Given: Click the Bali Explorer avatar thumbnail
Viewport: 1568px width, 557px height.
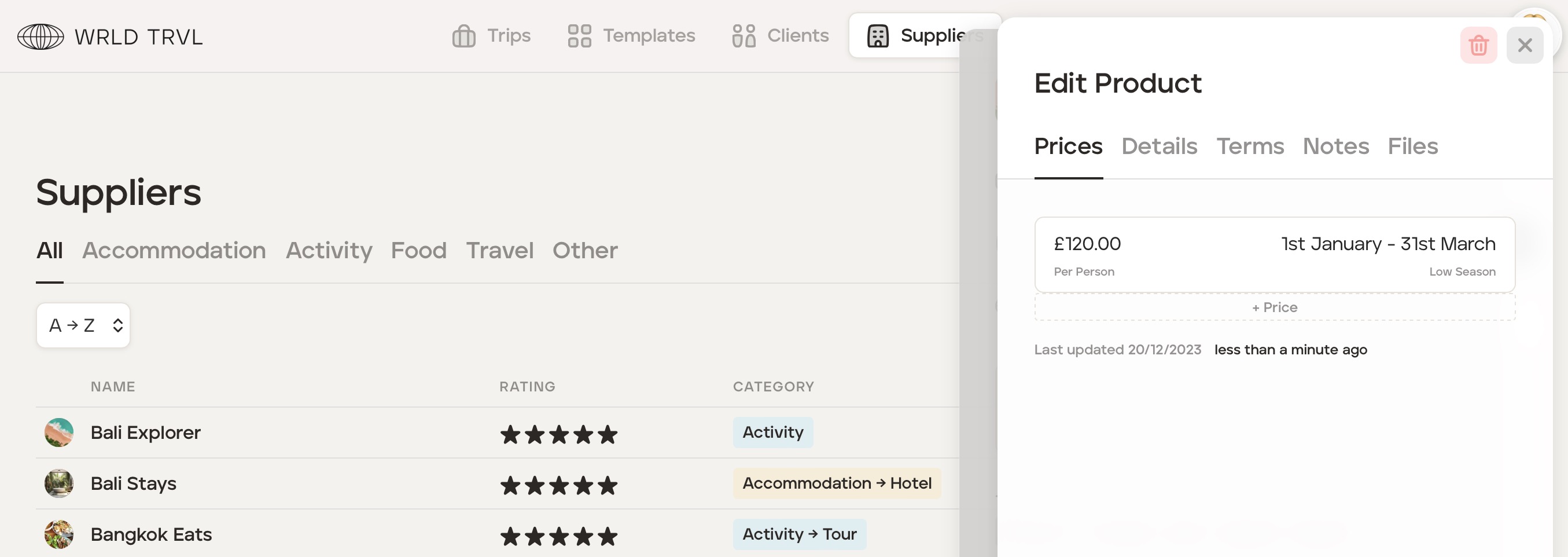Looking at the screenshot, I should (x=59, y=432).
